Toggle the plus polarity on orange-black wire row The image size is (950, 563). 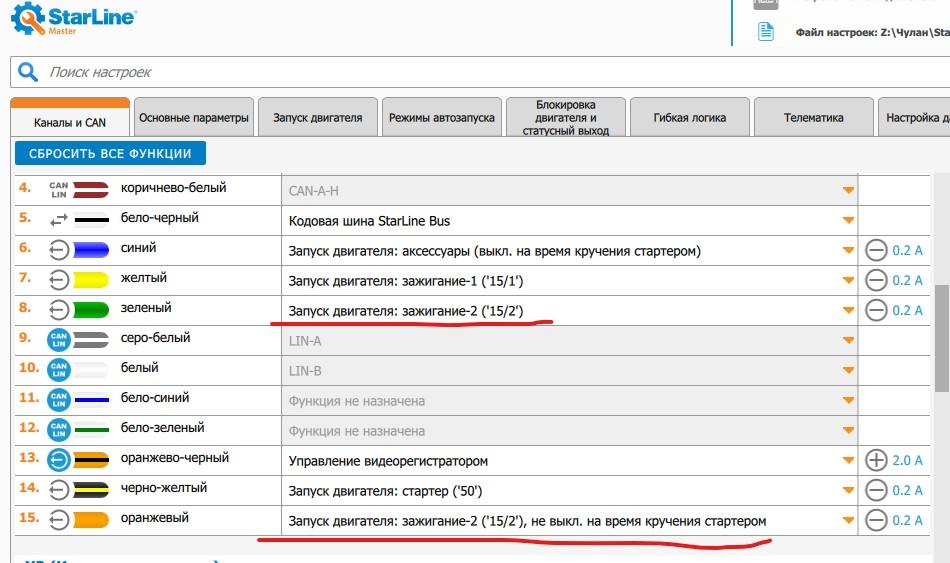(875, 460)
